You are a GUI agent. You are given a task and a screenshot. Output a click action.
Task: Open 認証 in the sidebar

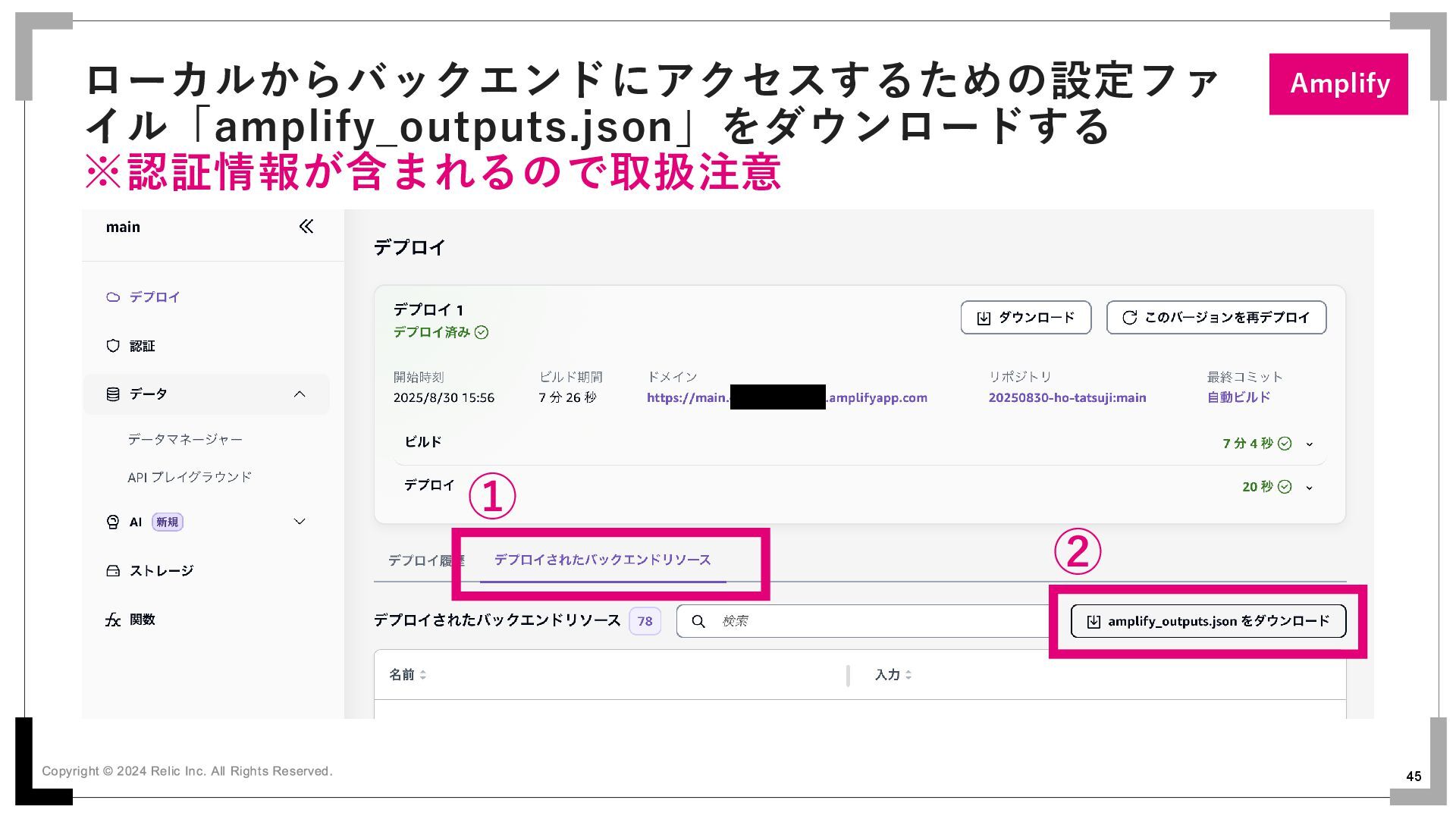[142, 346]
